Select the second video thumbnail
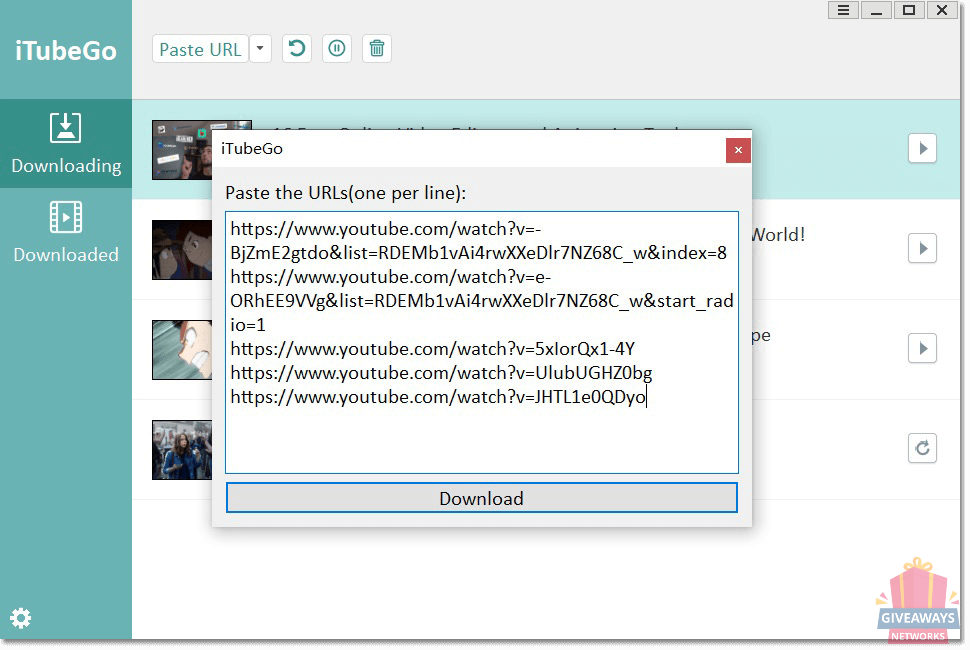 coord(182,250)
